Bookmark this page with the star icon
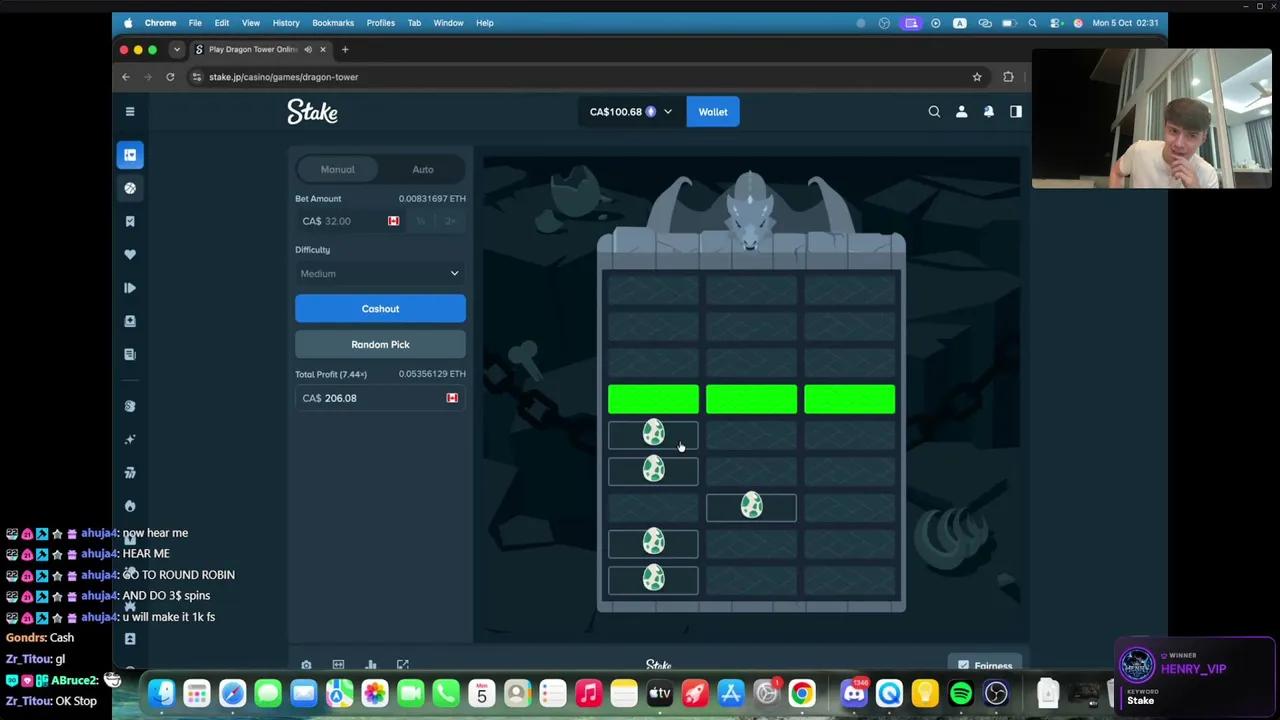The image size is (1280, 720). pyautogui.click(x=977, y=77)
